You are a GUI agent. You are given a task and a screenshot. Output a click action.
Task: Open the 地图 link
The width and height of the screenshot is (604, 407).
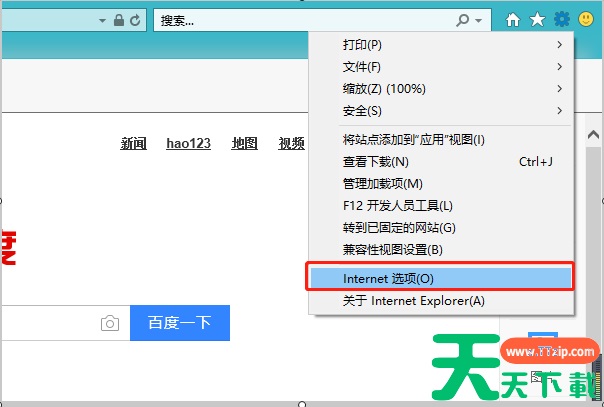(x=245, y=143)
